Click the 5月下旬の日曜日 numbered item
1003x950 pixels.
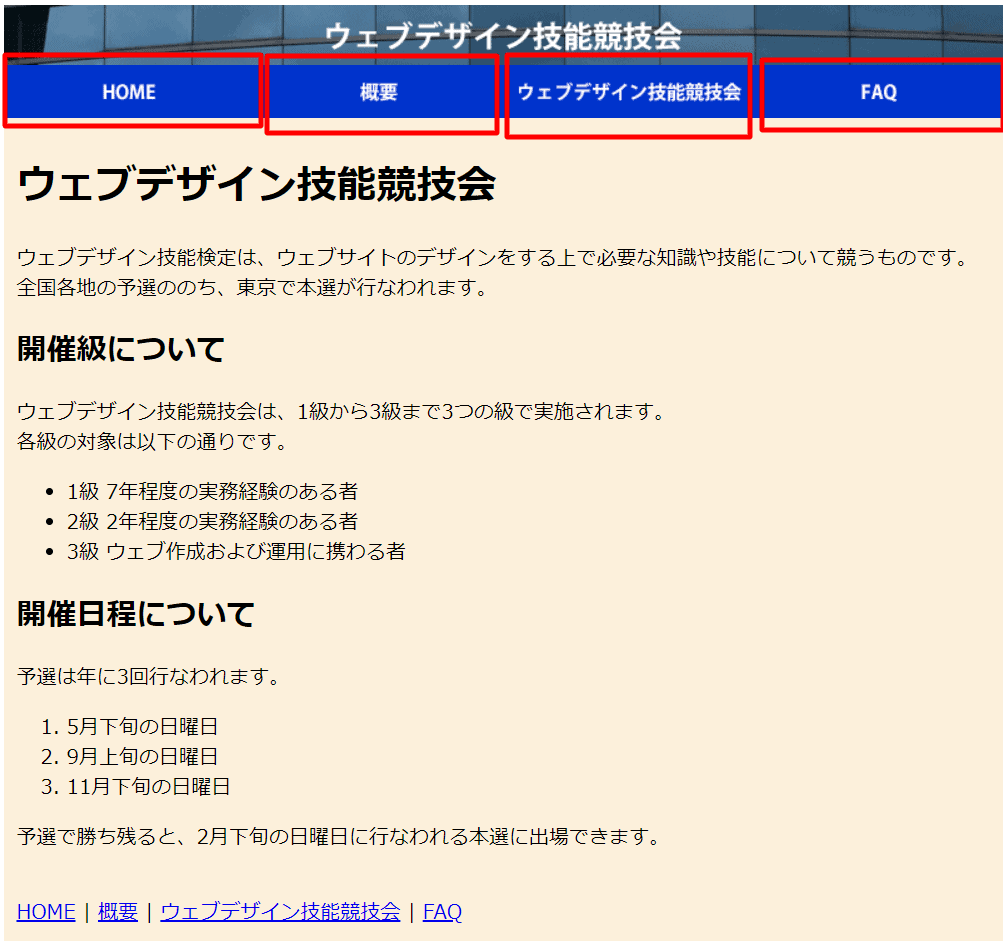pos(142,726)
